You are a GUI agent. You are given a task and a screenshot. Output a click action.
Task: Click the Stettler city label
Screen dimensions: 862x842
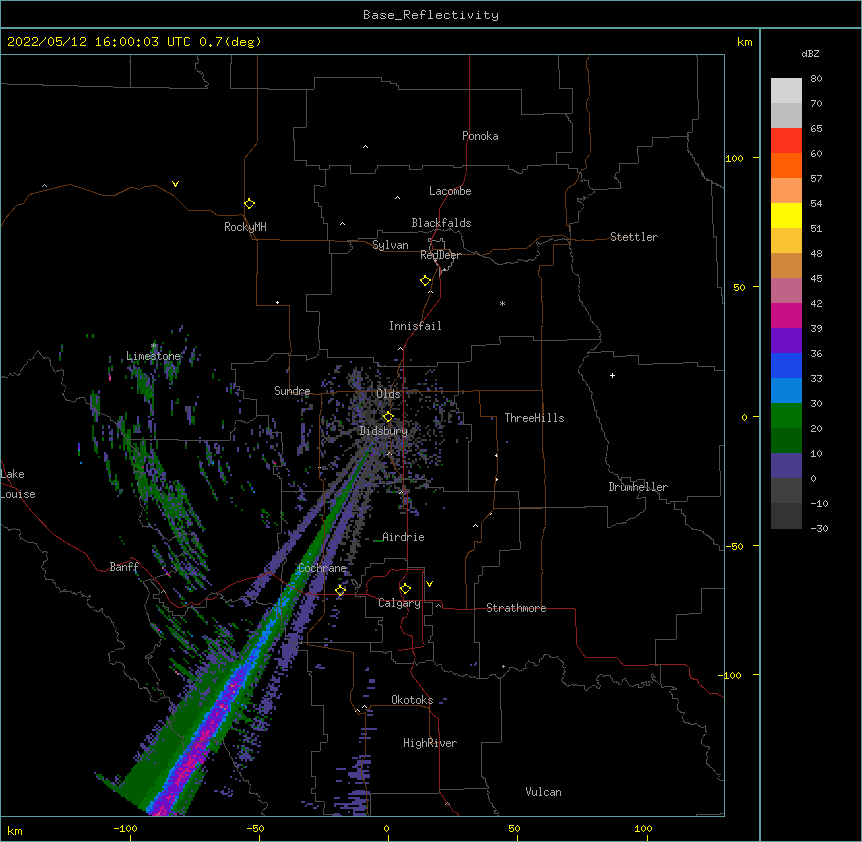[x=634, y=237]
